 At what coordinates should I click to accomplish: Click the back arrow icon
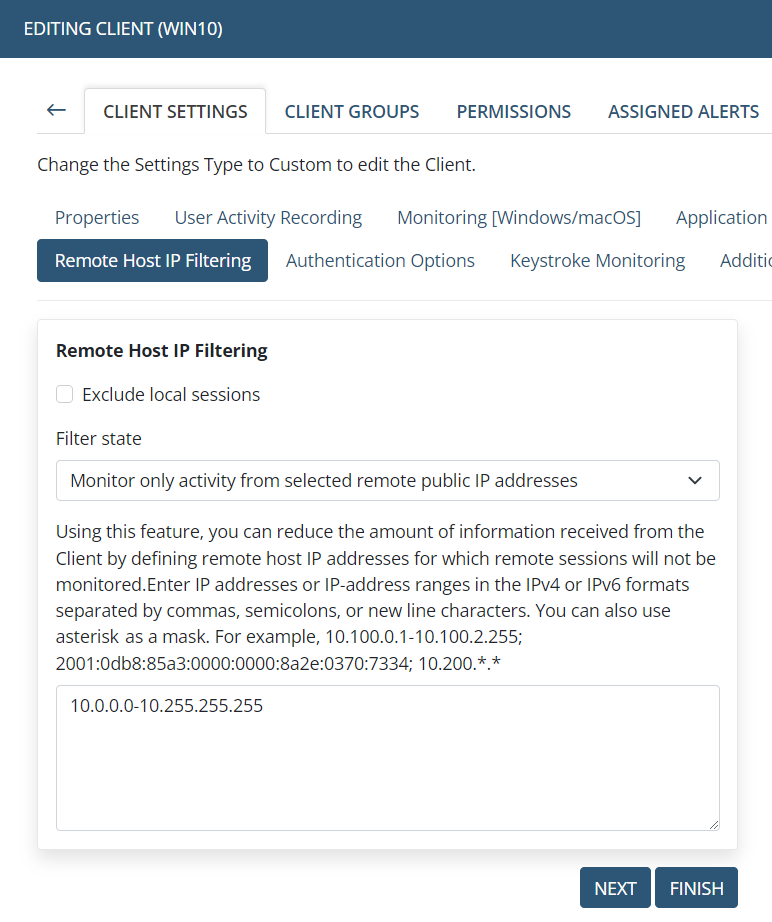(x=56, y=111)
